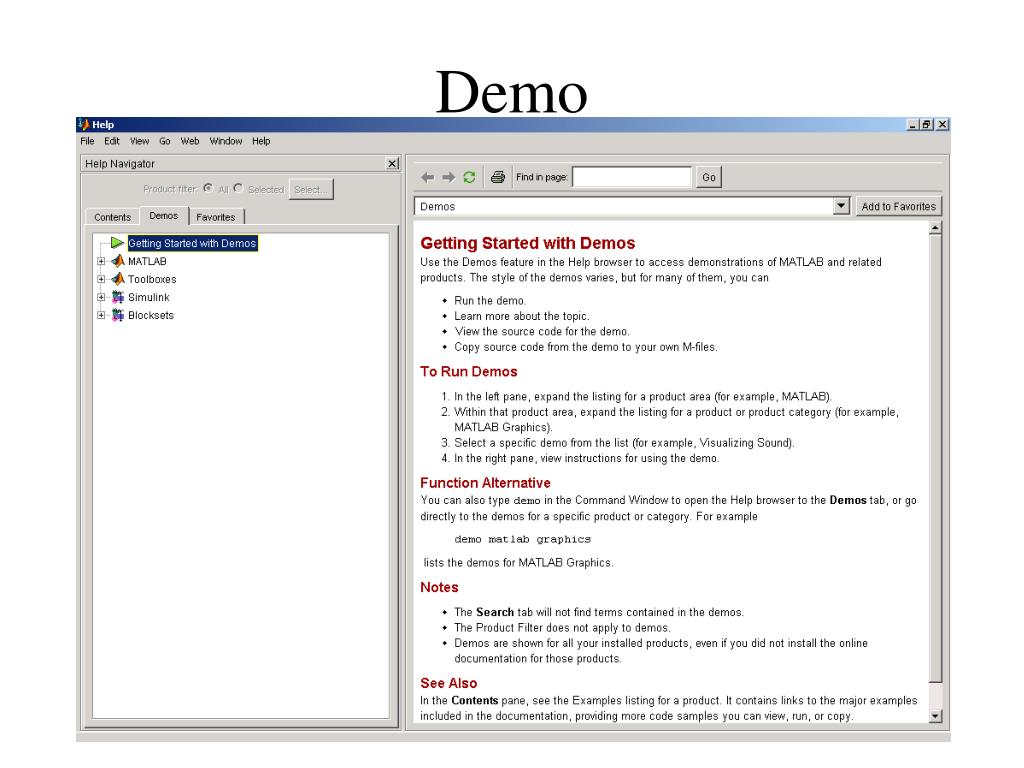
Task: Switch to the Favorites tab
Action: pyautogui.click(x=216, y=217)
